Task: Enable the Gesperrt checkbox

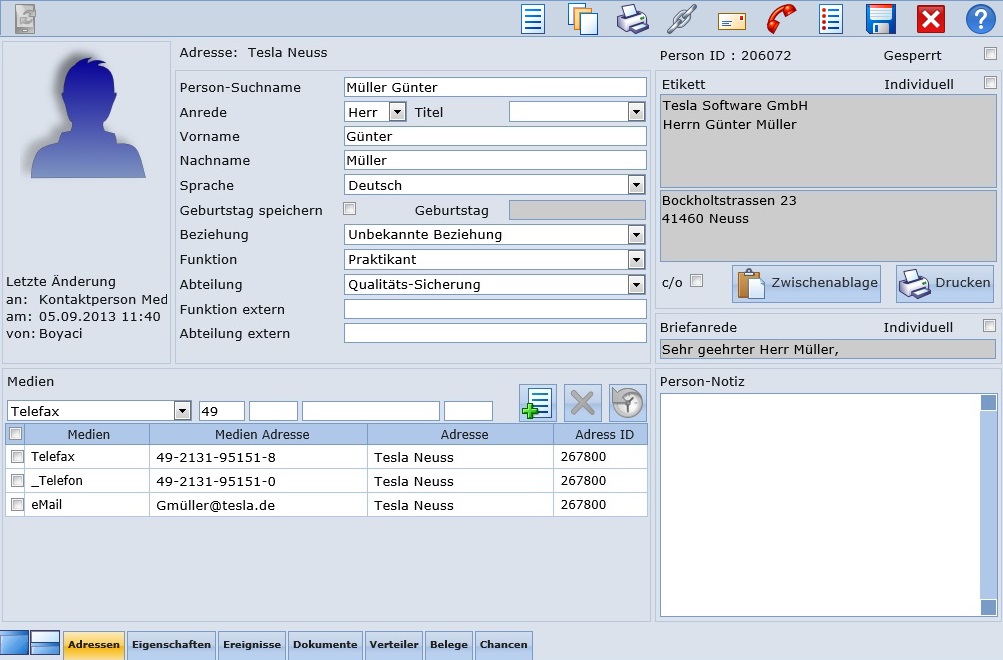Action: click(x=990, y=54)
